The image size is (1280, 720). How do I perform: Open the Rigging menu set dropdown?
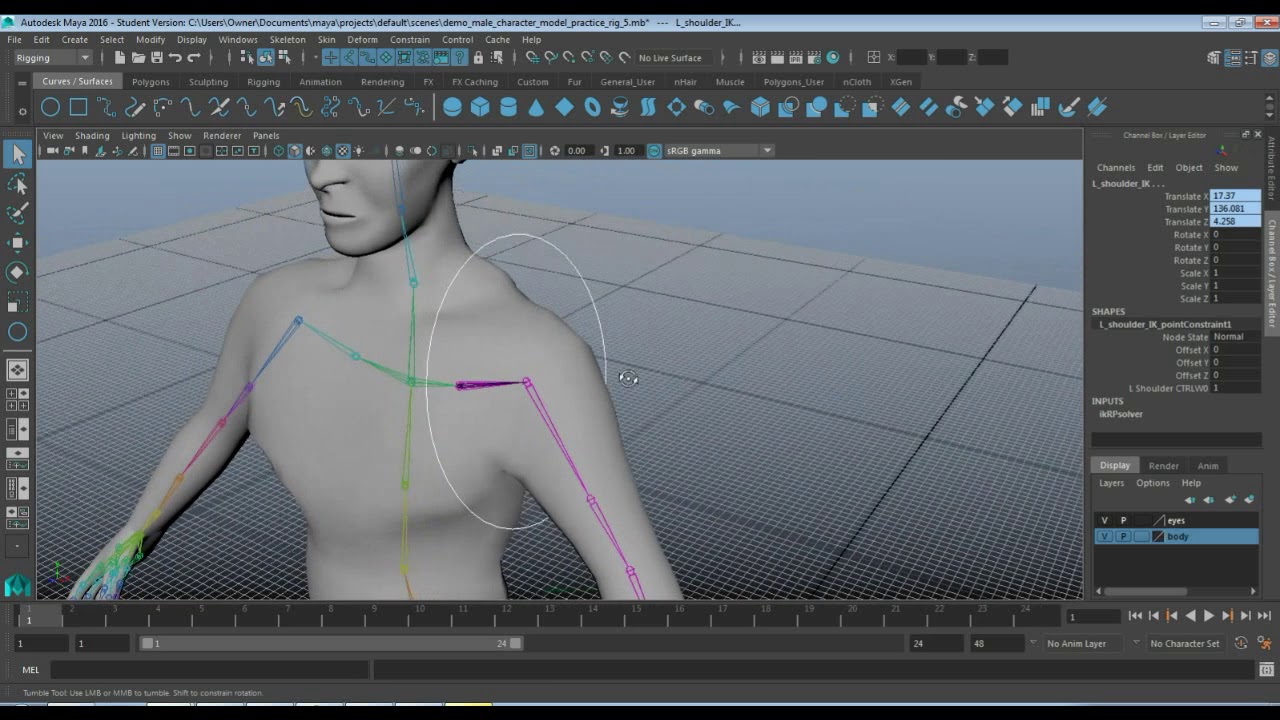(x=53, y=58)
